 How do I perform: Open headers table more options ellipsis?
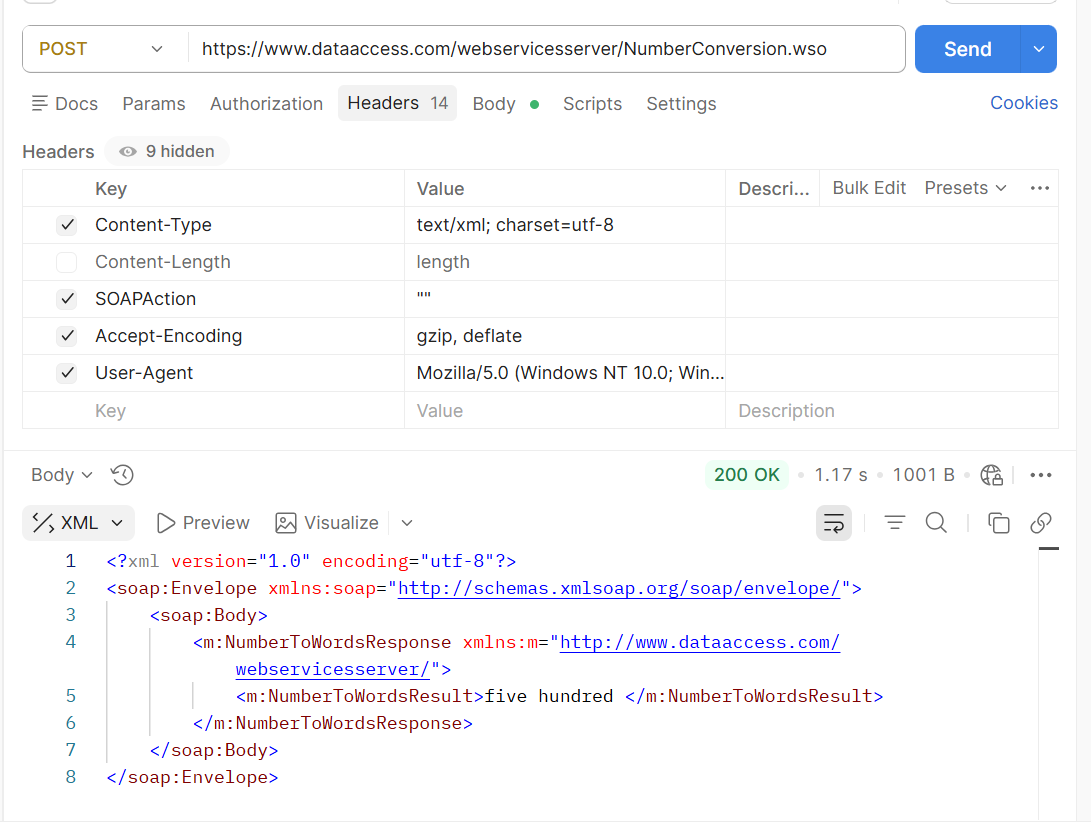click(x=1040, y=188)
